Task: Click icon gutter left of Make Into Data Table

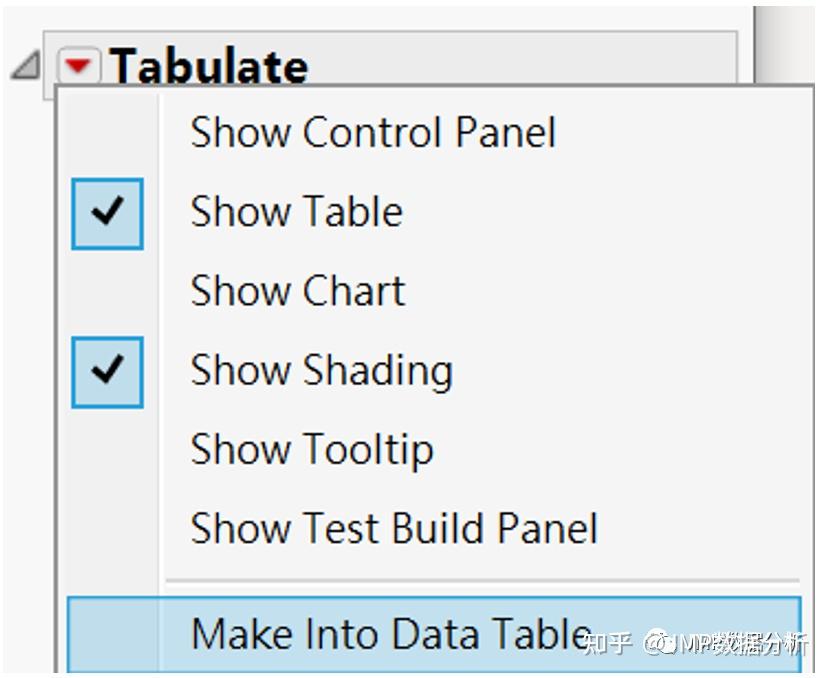Action: click(107, 633)
